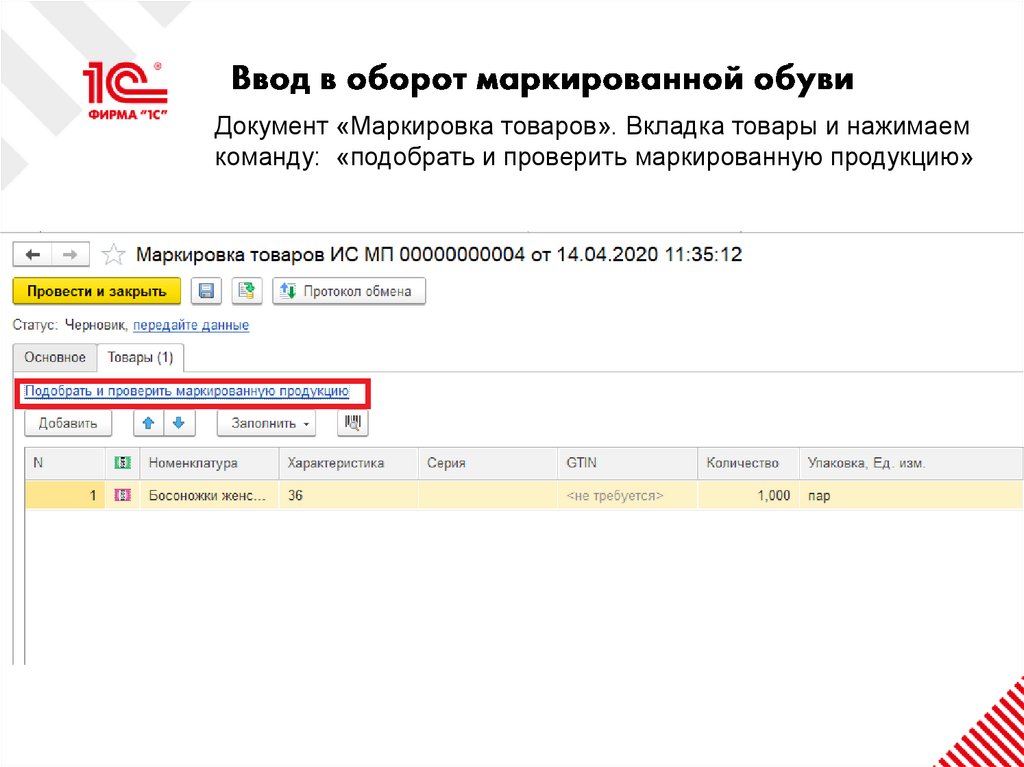Click the Добавить button
1024x767 pixels.
click(x=68, y=423)
